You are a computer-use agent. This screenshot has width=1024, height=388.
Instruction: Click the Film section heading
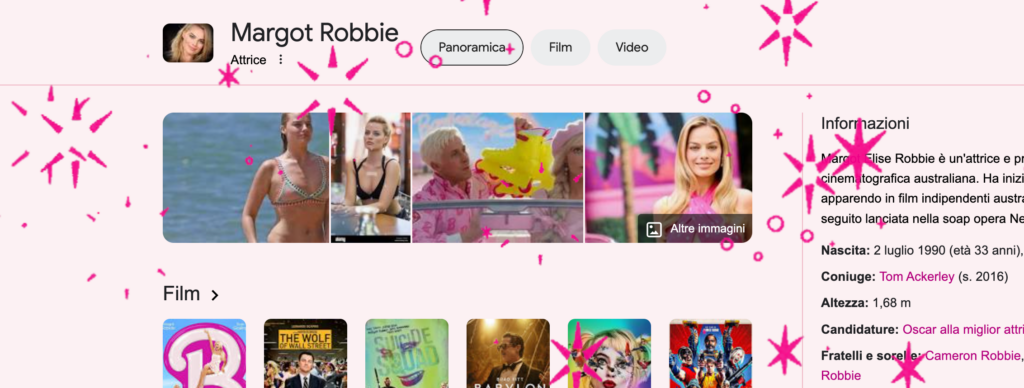tap(182, 294)
